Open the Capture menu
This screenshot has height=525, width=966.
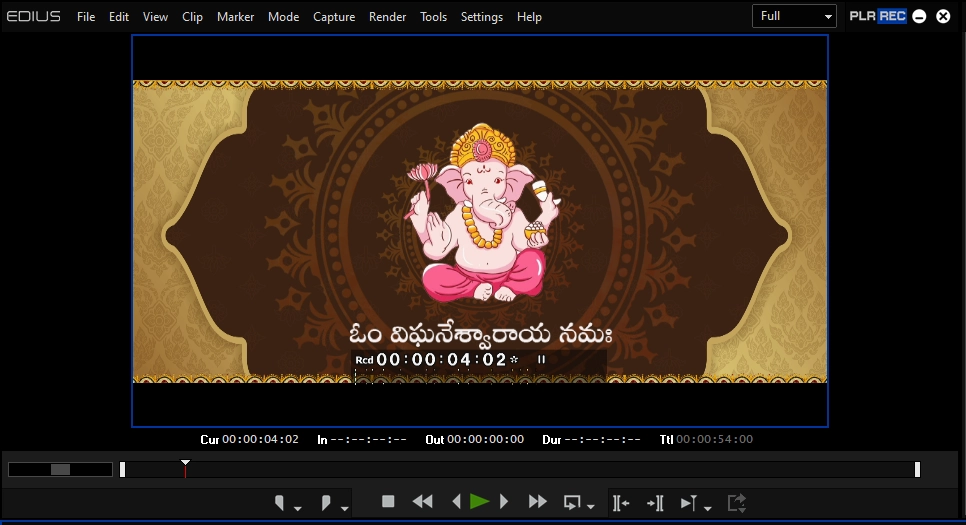tap(334, 17)
